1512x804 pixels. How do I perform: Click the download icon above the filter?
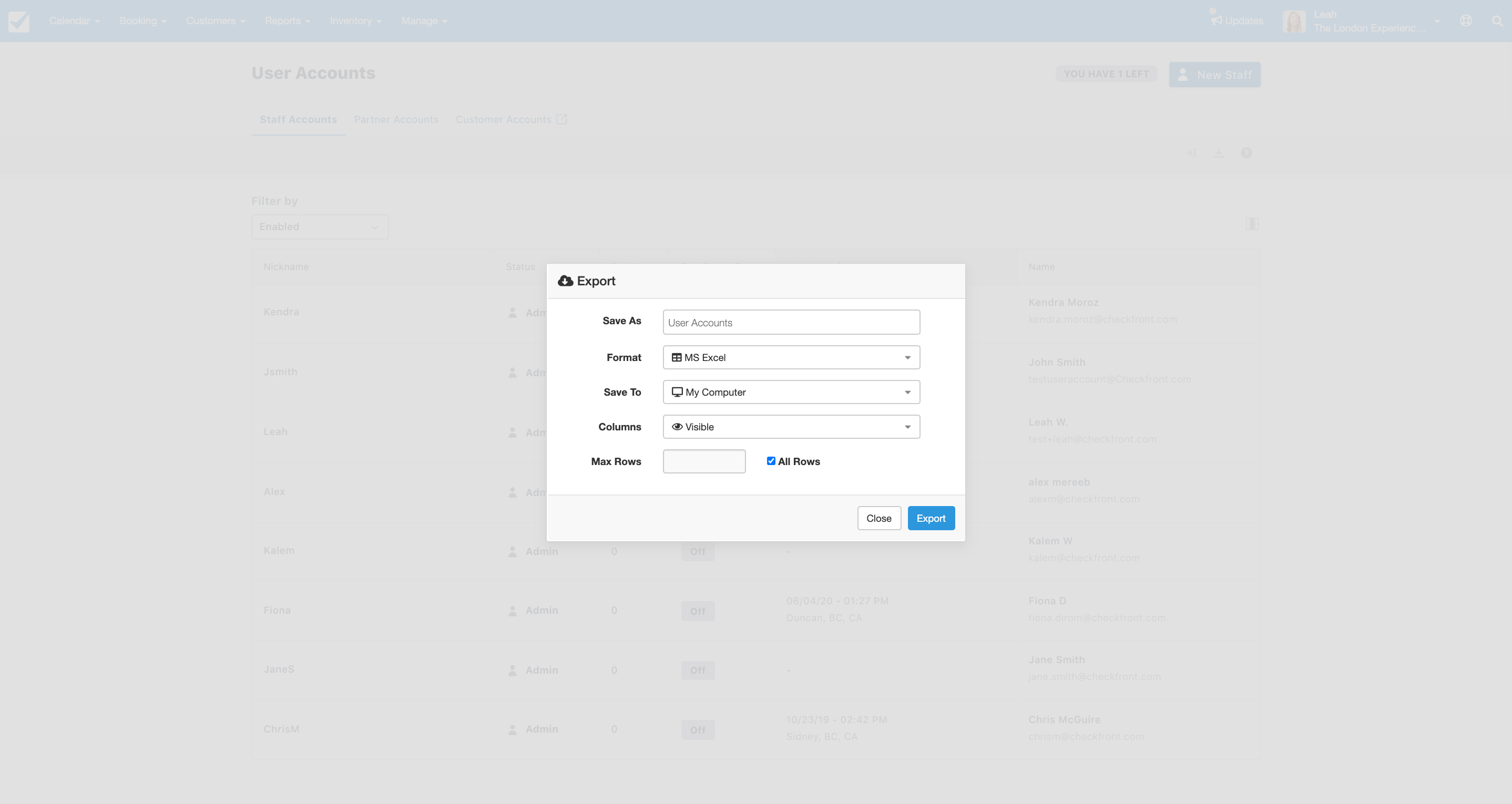(x=1219, y=153)
